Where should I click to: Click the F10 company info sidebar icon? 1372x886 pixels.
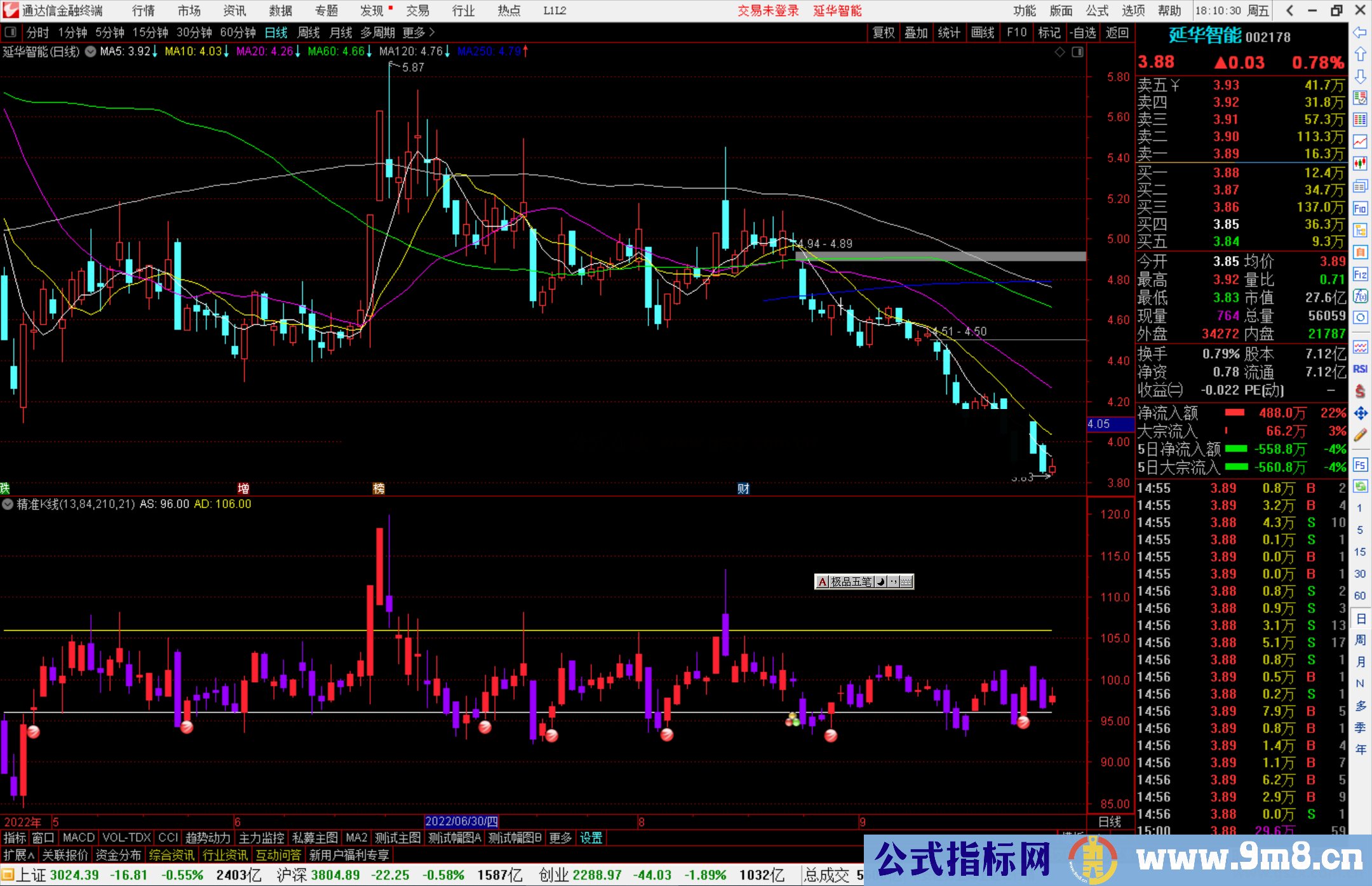pos(1360,208)
